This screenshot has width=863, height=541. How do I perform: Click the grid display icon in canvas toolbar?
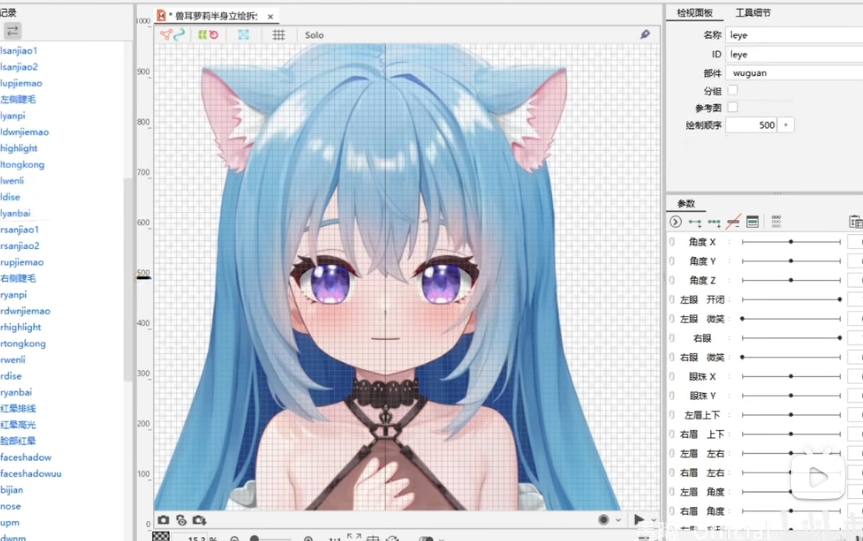[279, 35]
